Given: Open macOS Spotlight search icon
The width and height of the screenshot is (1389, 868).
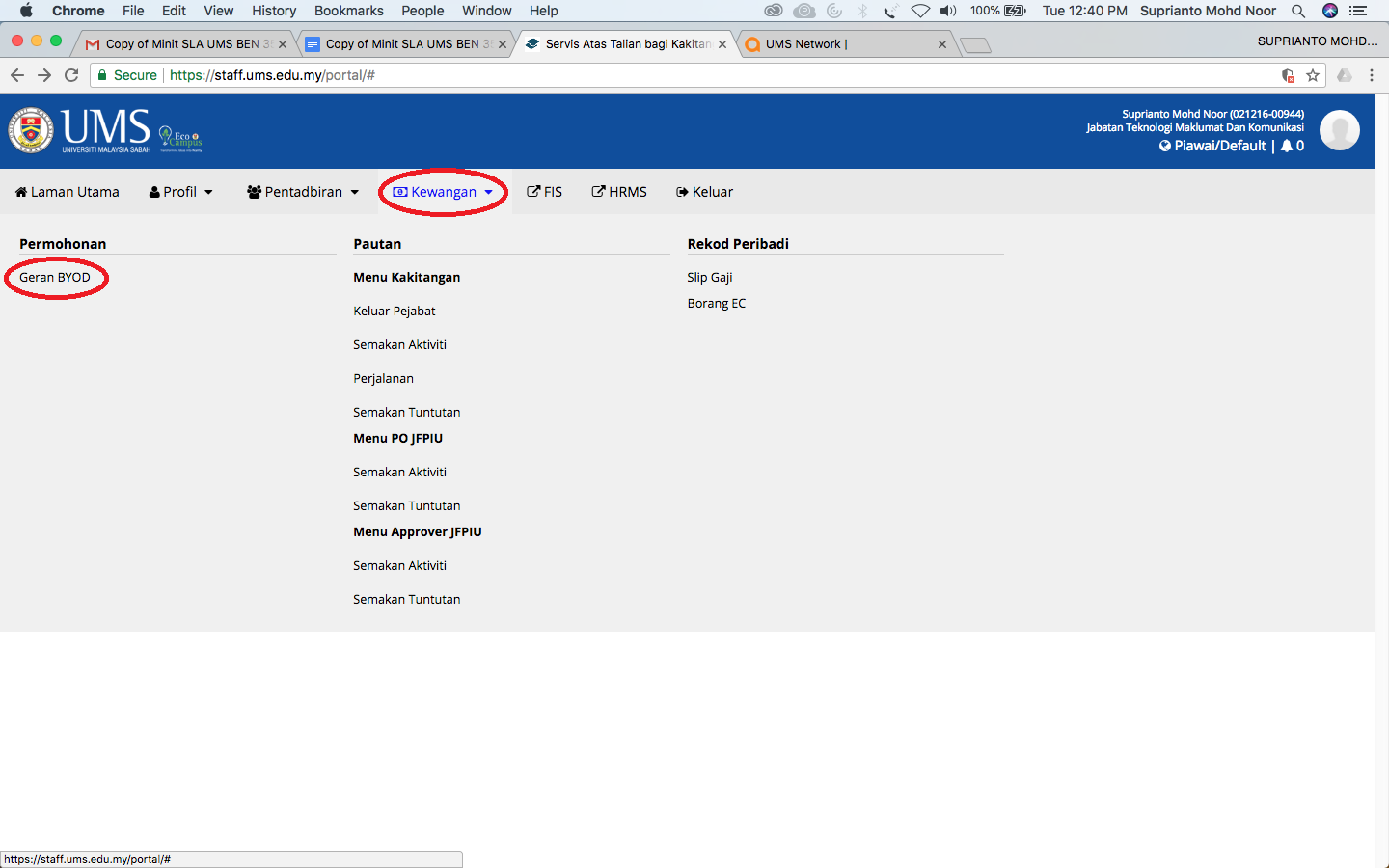Looking at the screenshot, I should point(1298,11).
